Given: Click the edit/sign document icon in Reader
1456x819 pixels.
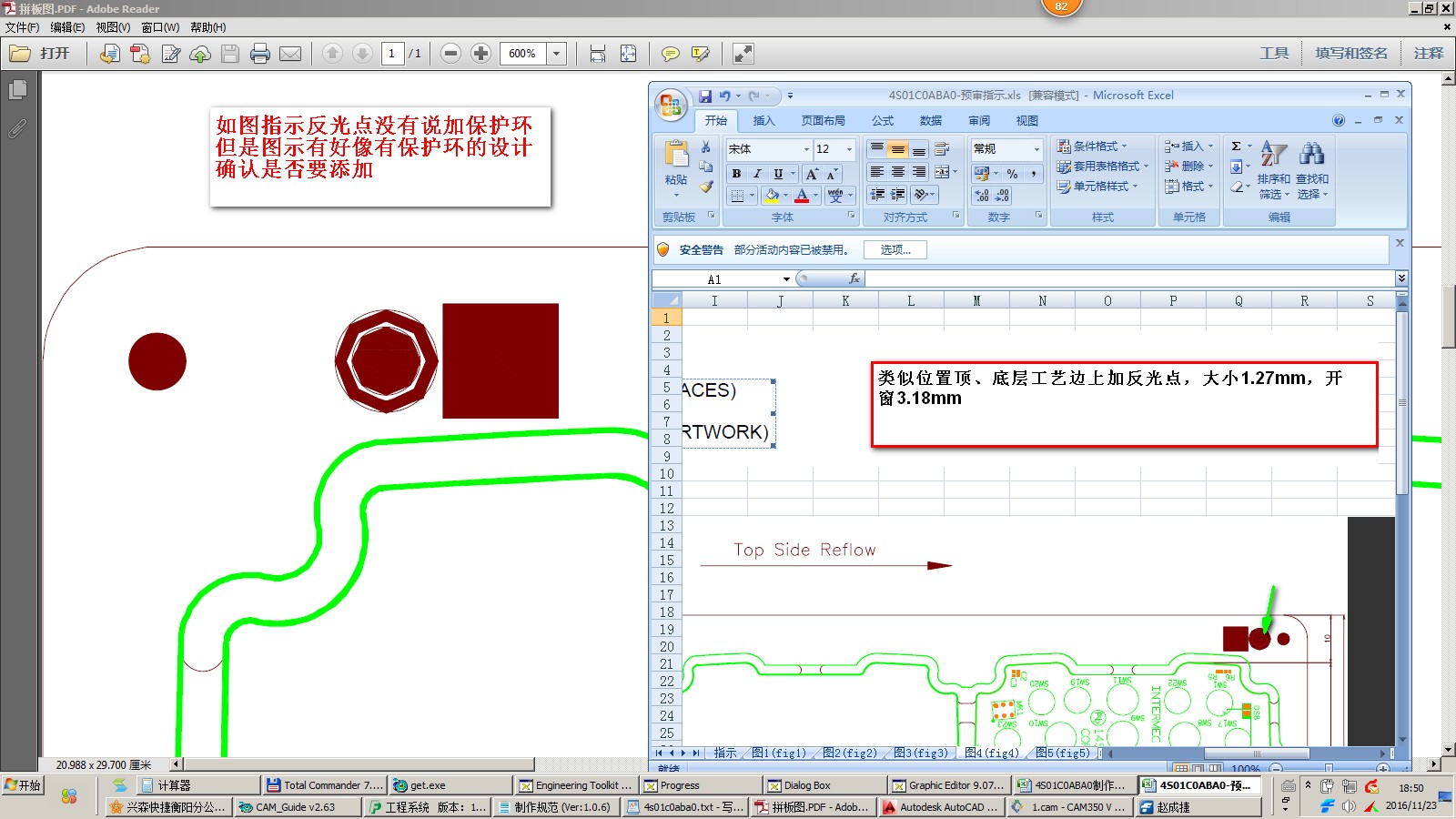Looking at the screenshot, I should click(x=170, y=54).
